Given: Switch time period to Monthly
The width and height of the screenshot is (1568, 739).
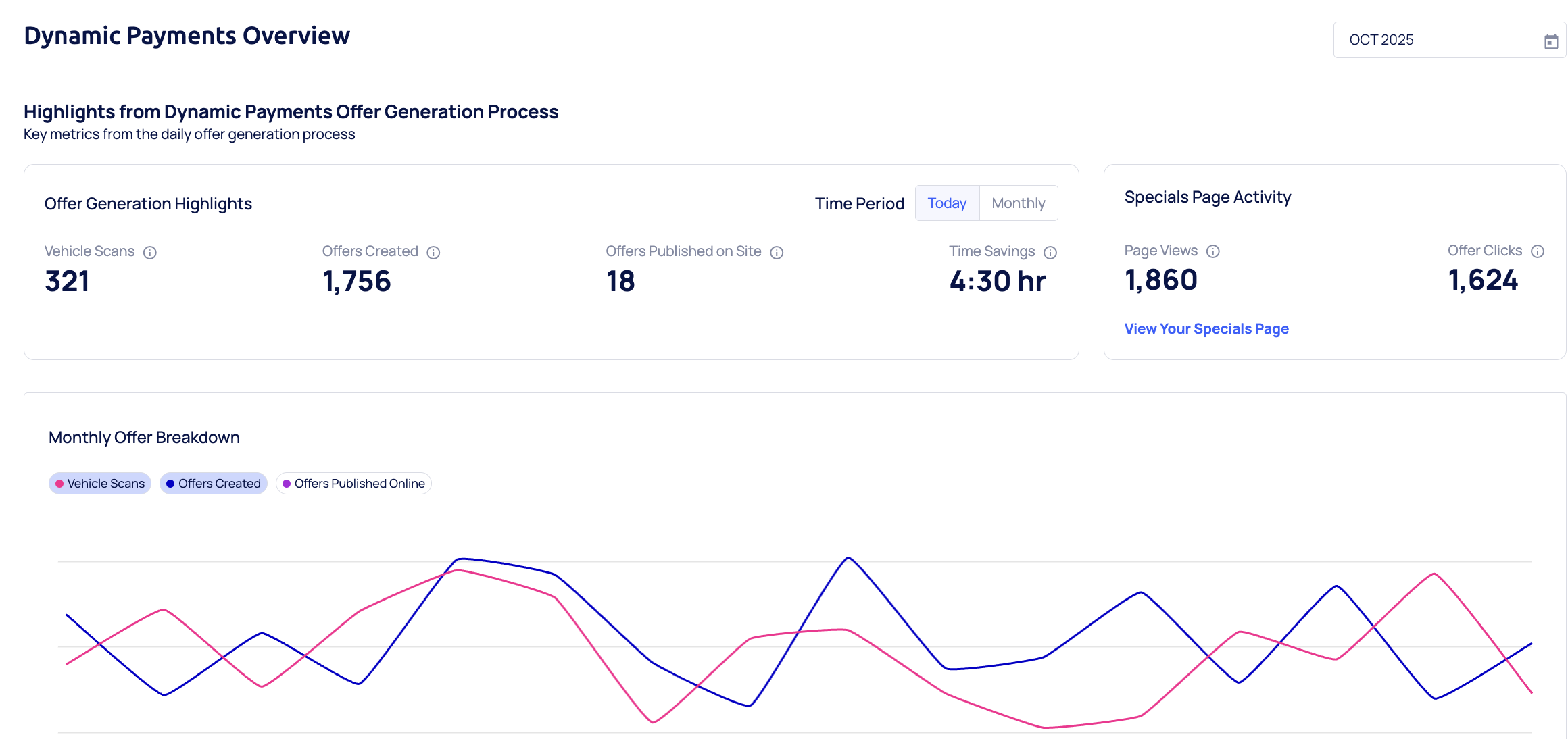Looking at the screenshot, I should 1018,203.
